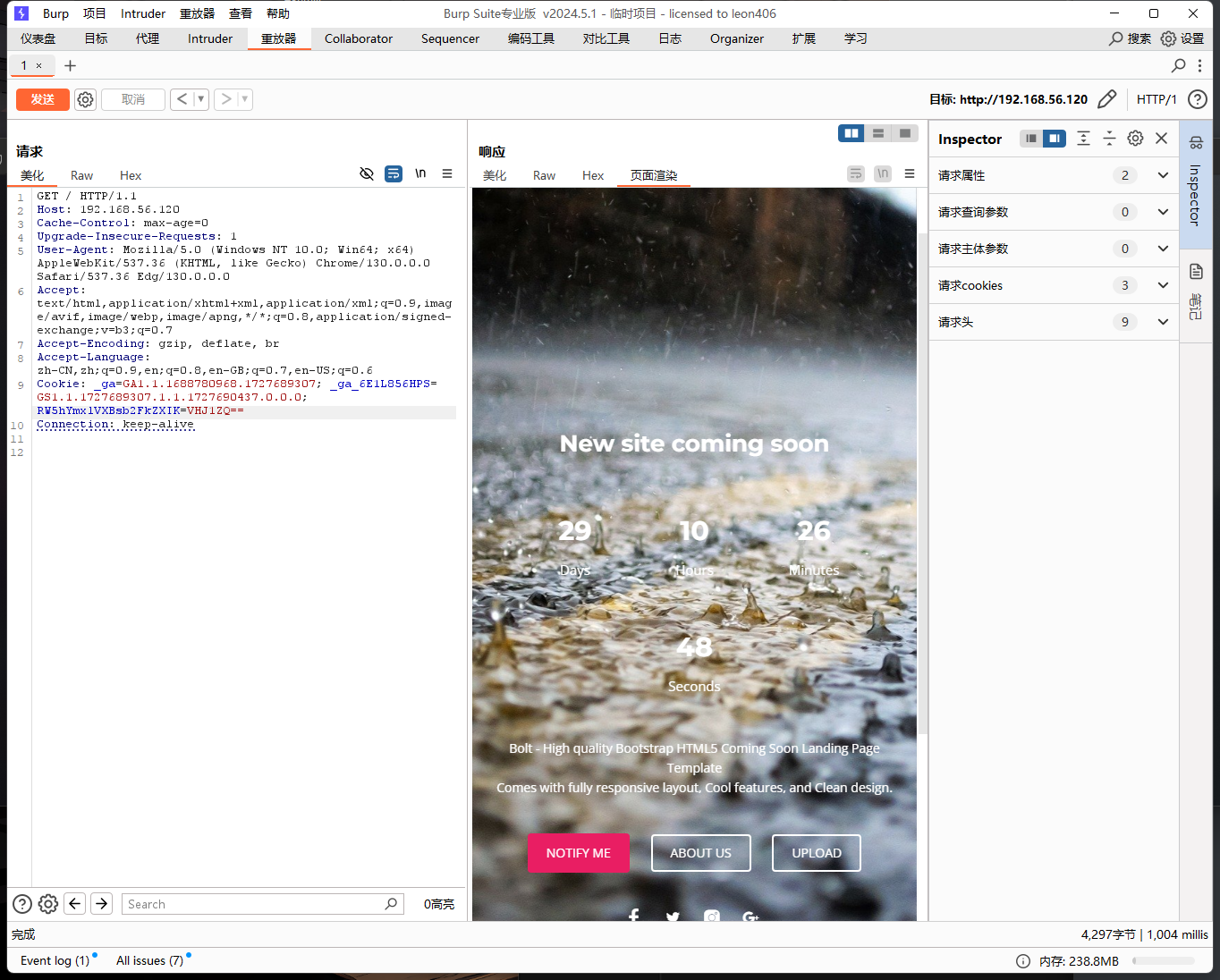Expand the 请求cookies section
This screenshot has width=1220, height=980.
[x=1163, y=285]
